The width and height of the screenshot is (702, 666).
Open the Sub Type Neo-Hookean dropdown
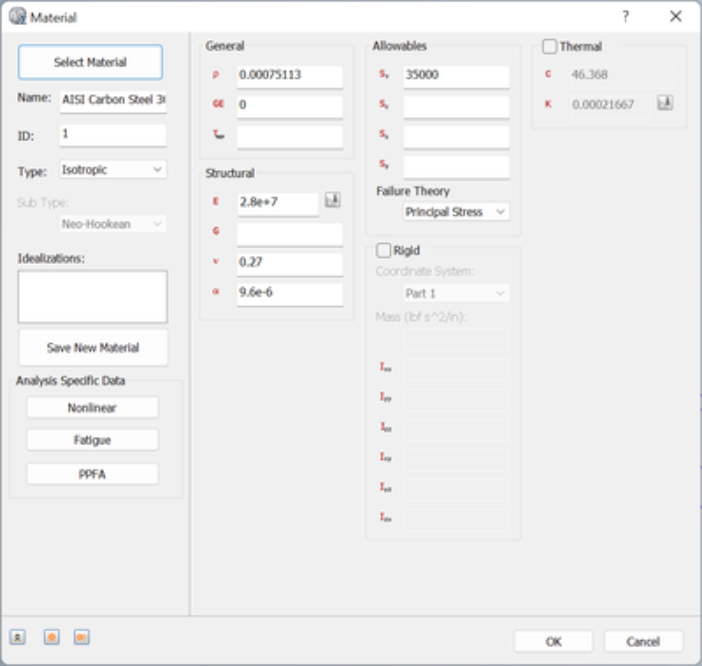pos(113,224)
